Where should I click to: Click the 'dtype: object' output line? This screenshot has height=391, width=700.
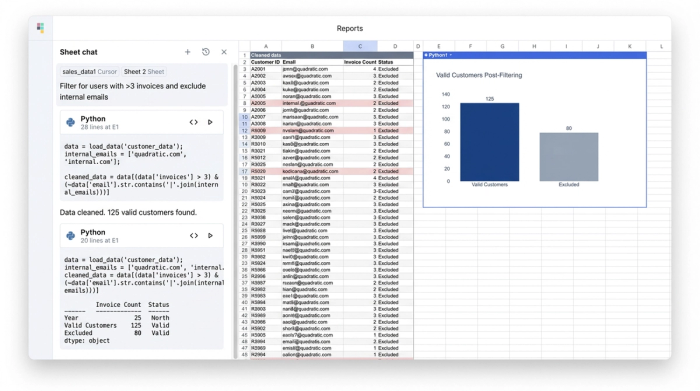click(87, 341)
